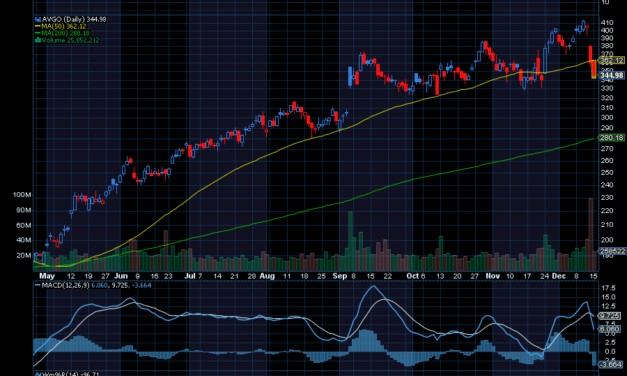Click the tall green volume bar in early September
This screenshot has width=627, height=376.
point(351,241)
